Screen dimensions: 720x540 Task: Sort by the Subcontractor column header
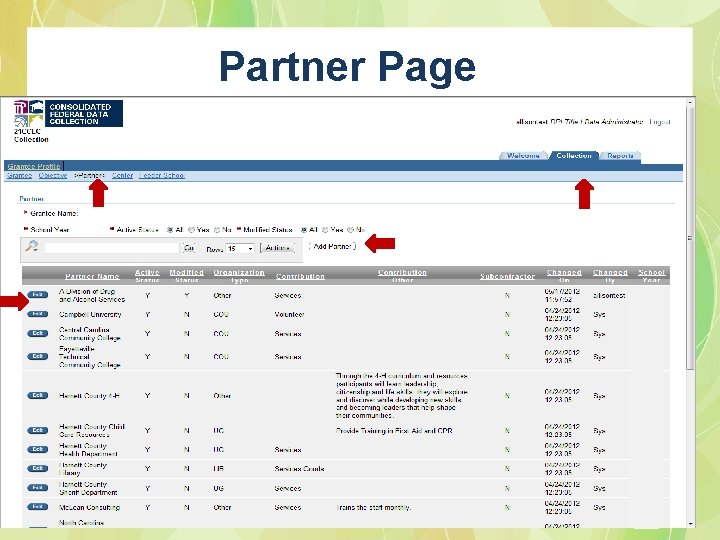click(507, 276)
